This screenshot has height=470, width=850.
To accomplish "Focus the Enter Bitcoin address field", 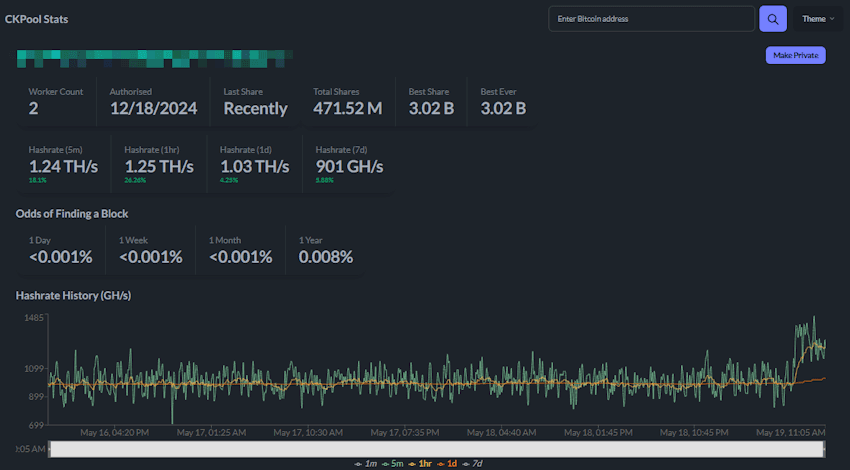I will (x=651, y=19).
